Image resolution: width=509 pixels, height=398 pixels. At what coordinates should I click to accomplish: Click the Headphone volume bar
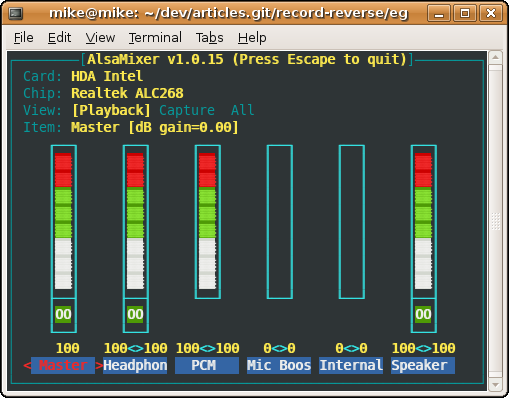136,221
